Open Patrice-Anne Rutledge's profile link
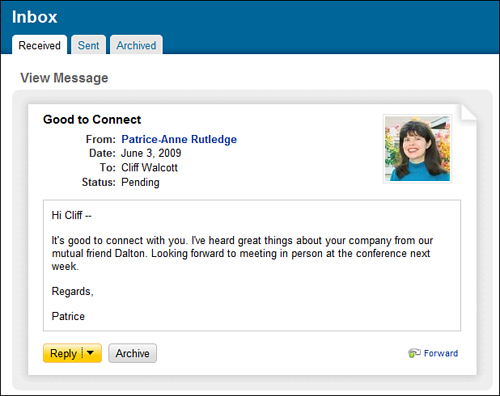The height and width of the screenshot is (396, 500). (x=179, y=139)
